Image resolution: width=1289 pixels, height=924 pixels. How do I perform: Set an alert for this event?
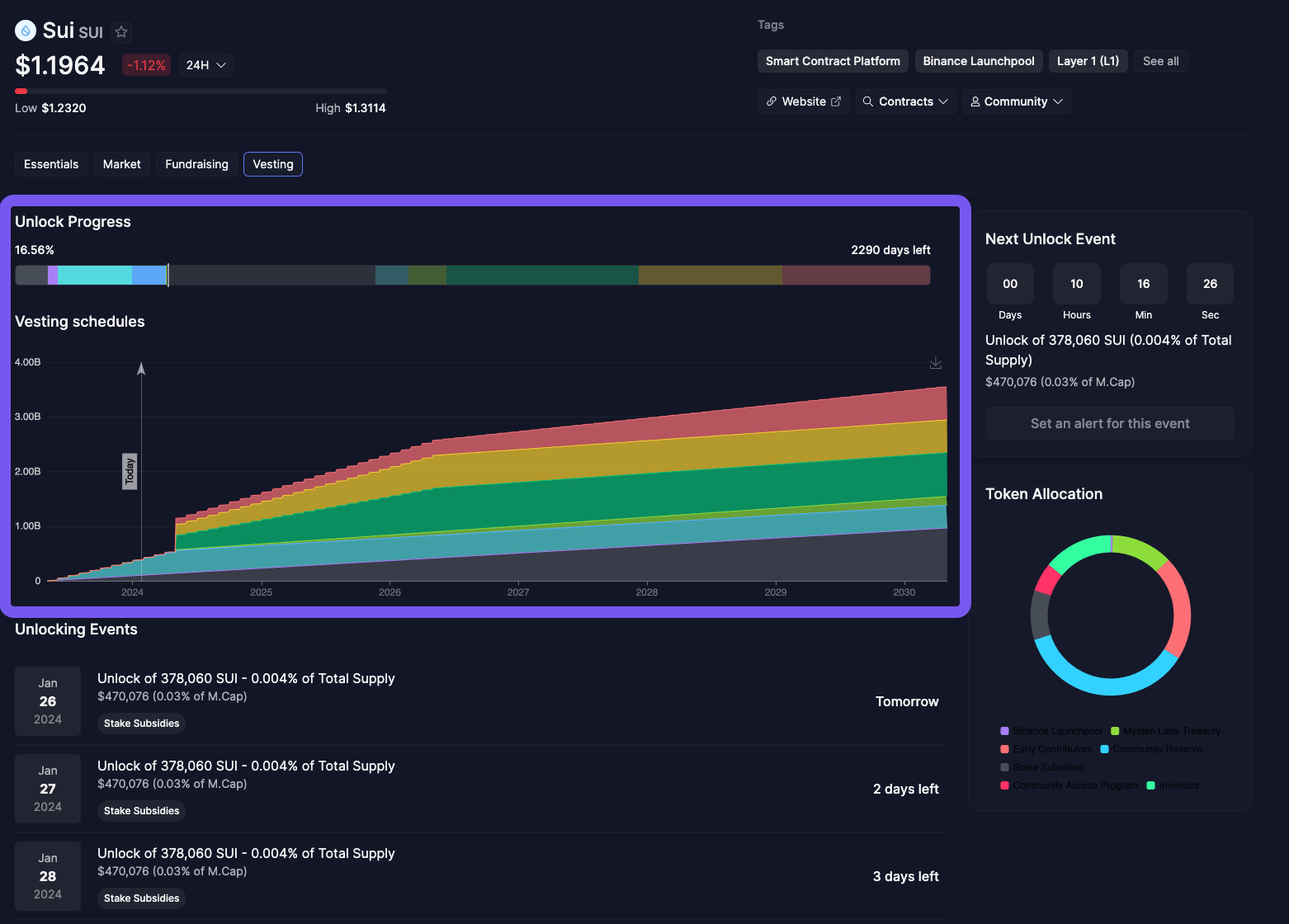click(1110, 423)
